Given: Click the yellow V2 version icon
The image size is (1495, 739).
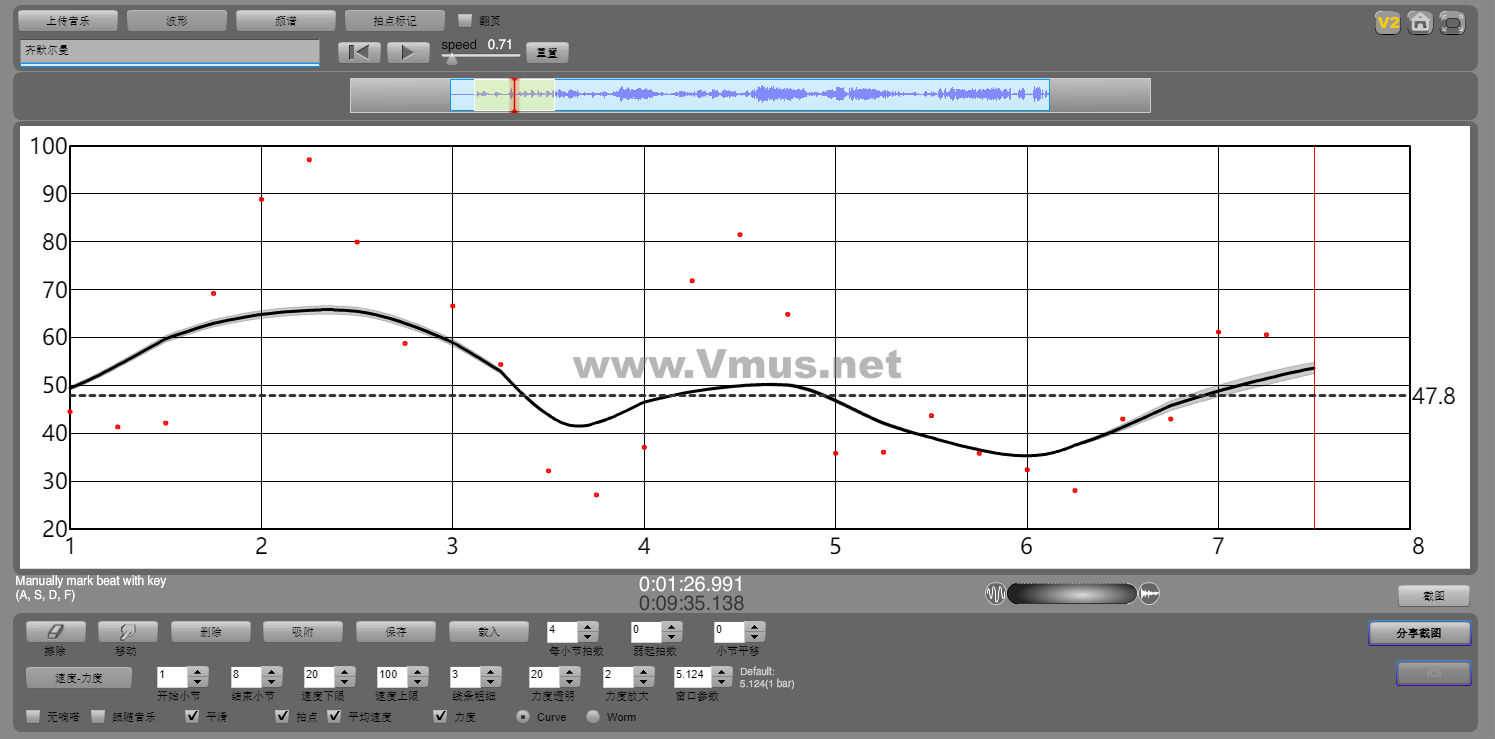Looking at the screenshot, I should (1387, 23).
